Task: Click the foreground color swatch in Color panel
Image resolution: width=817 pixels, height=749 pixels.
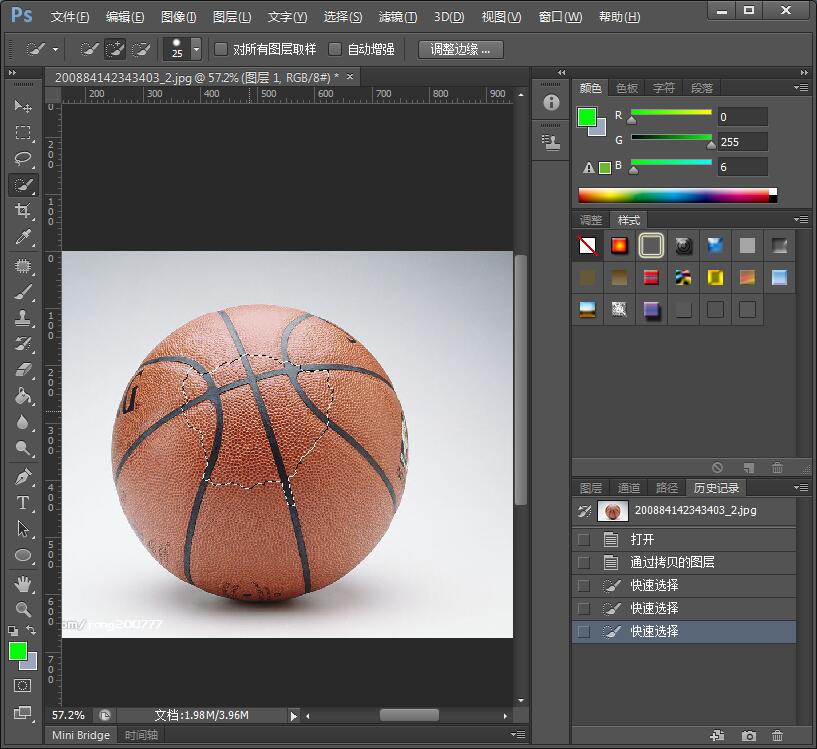Action: click(x=587, y=117)
